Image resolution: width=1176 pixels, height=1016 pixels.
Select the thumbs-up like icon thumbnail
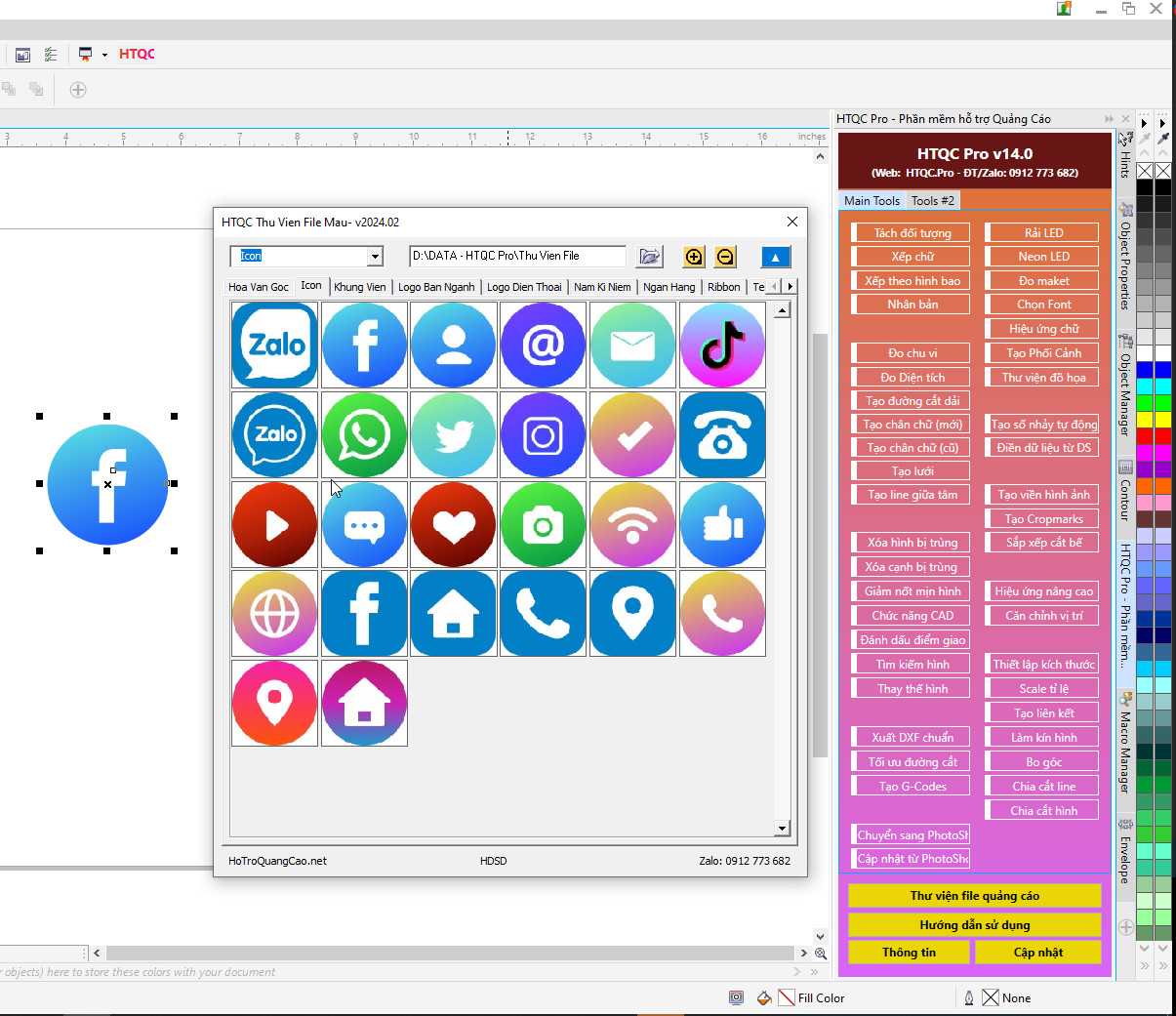point(722,524)
